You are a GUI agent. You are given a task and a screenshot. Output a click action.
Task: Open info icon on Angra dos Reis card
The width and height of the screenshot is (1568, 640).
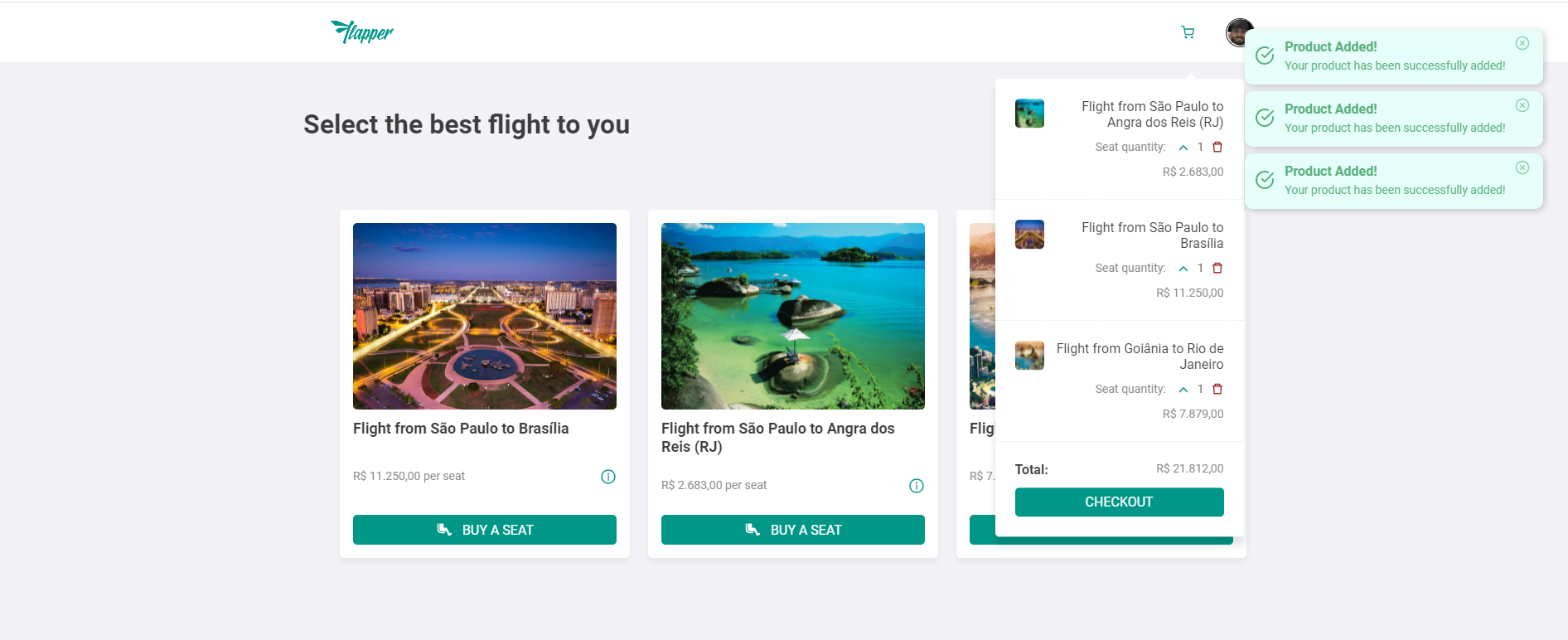click(x=917, y=486)
